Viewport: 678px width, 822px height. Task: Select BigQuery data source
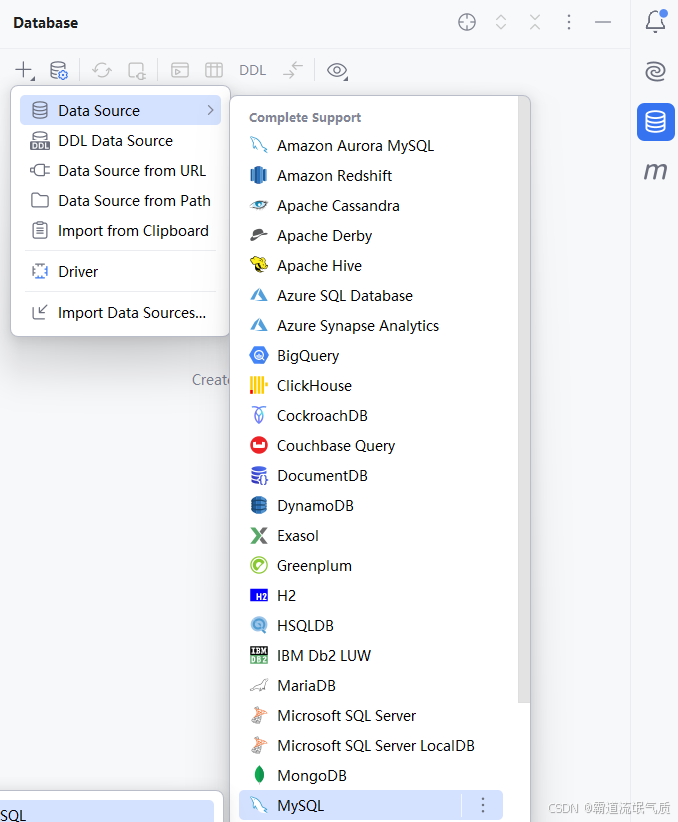point(371,356)
